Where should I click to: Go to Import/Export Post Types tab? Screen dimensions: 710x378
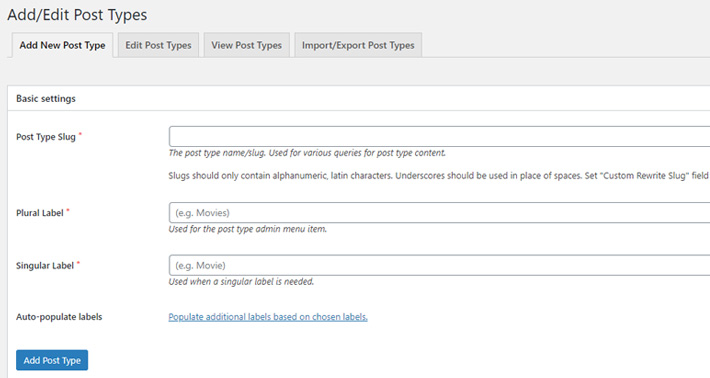(x=358, y=45)
